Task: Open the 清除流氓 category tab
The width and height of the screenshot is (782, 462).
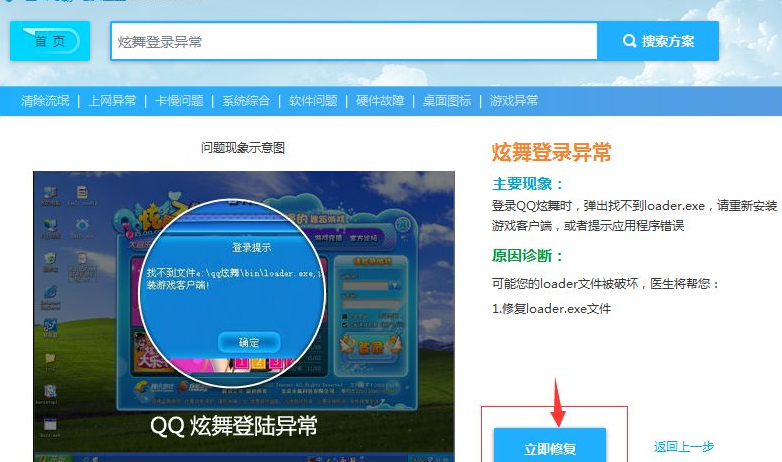Action: tap(45, 101)
